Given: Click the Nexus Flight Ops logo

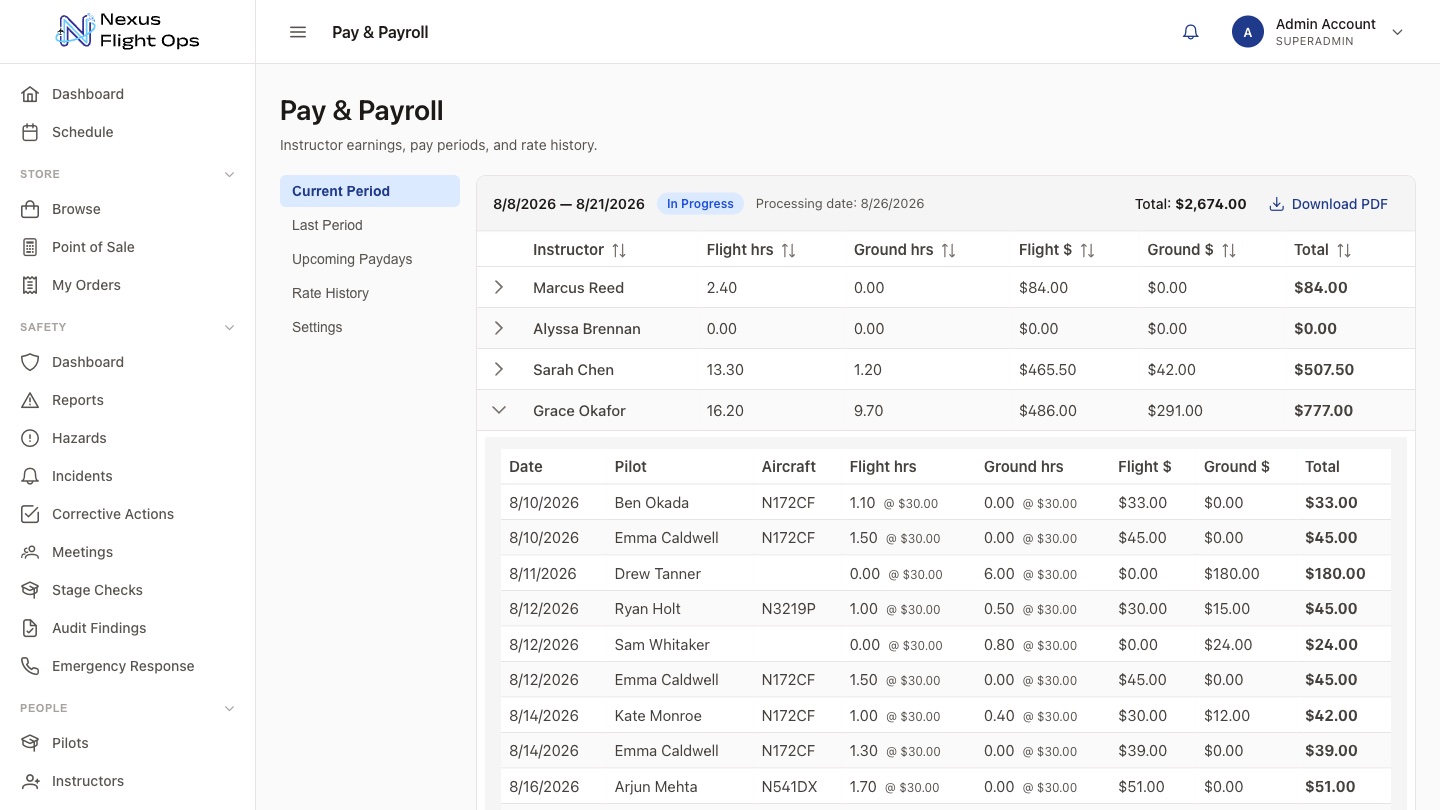Looking at the screenshot, I should pyautogui.click(x=127, y=31).
